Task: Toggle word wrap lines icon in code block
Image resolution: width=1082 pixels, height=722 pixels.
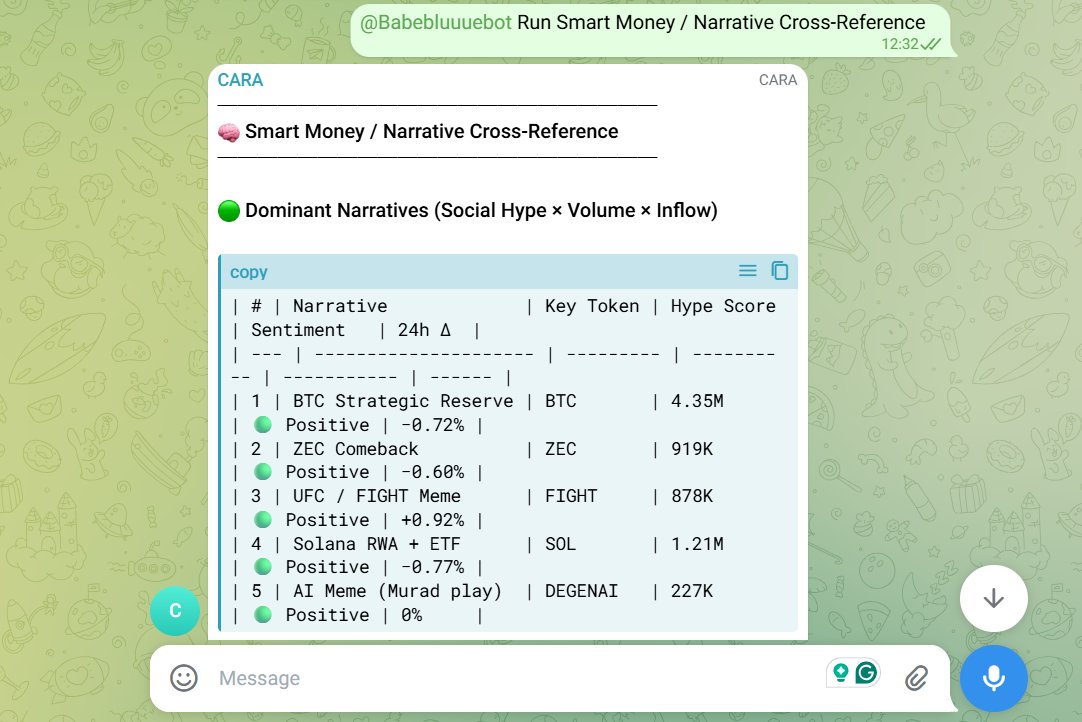Action: (747, 271)
